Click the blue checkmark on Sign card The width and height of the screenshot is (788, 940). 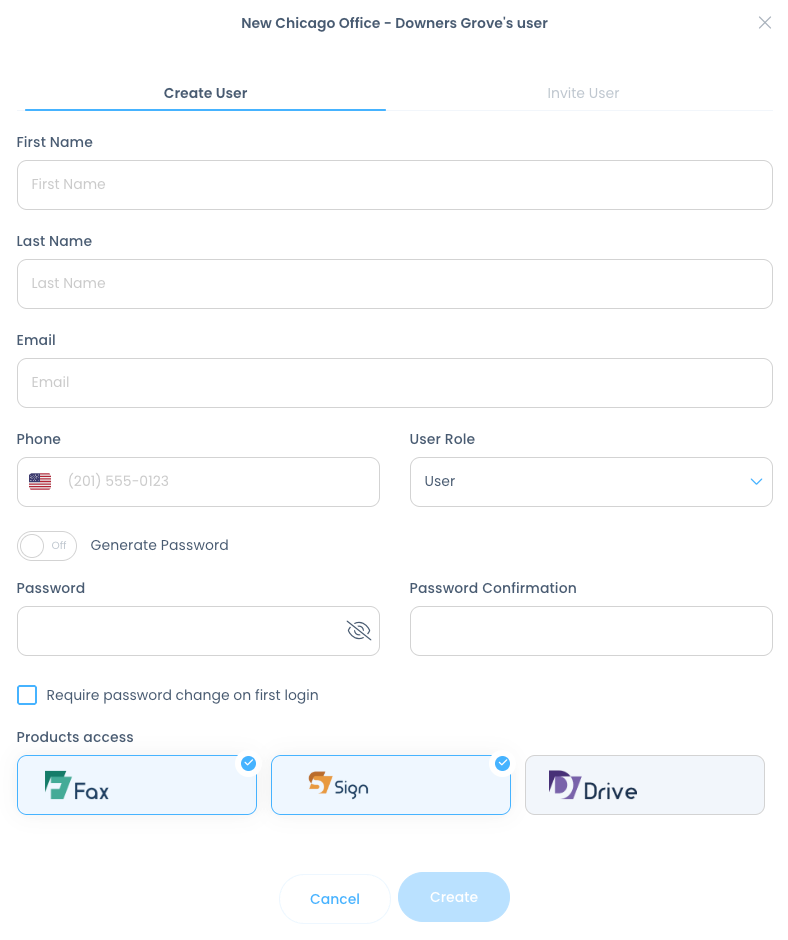click(502, 764)
